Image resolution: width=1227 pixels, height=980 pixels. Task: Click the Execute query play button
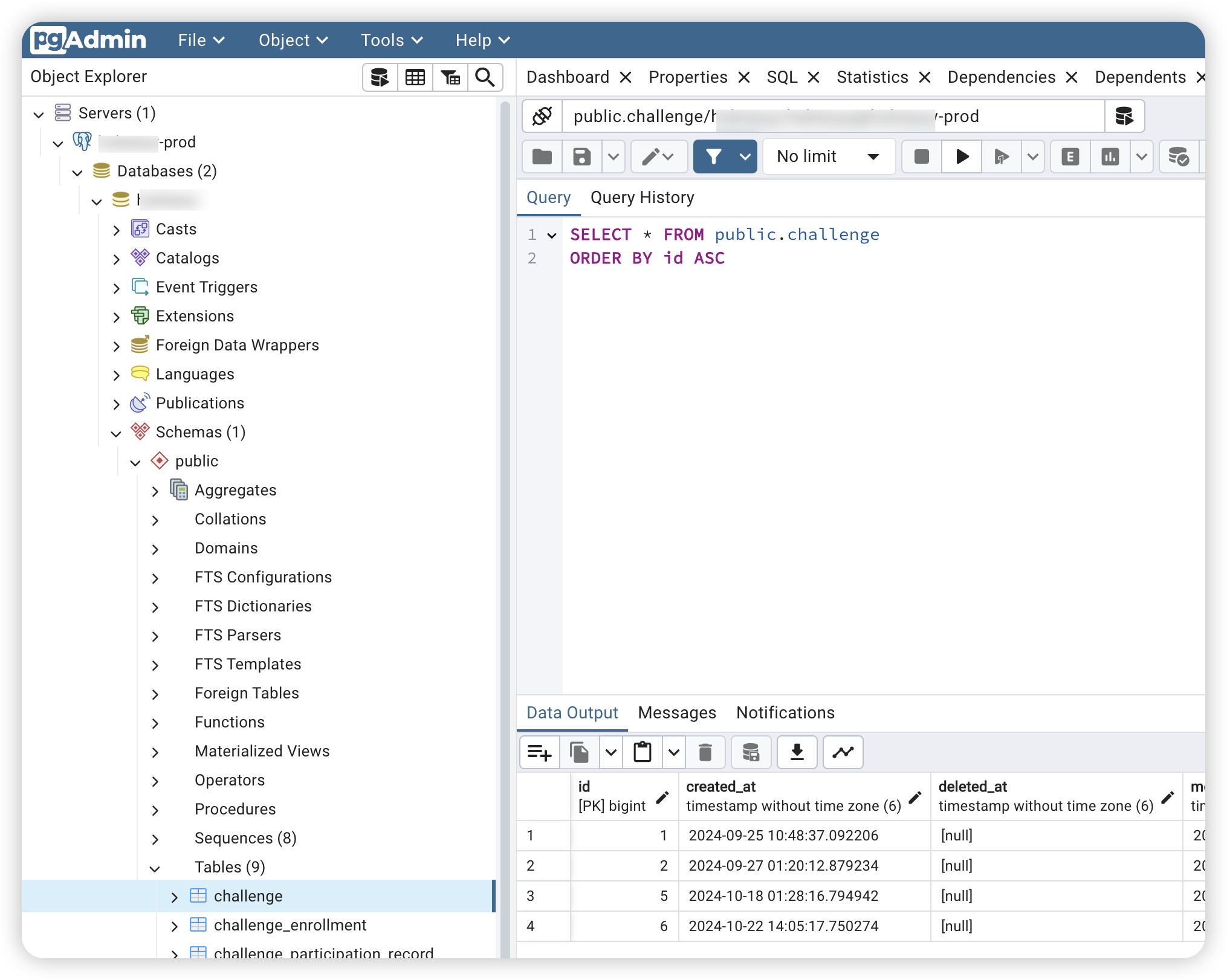(962, 157)
